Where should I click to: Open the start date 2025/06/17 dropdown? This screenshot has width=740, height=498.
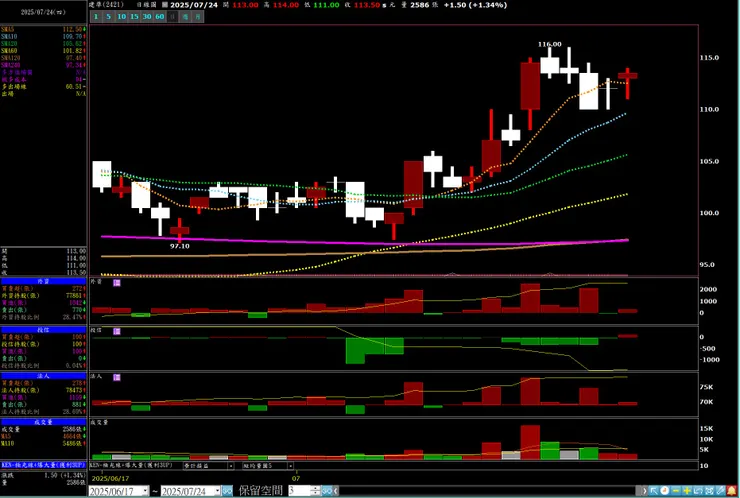pyautogui.click(x=145, y=491)
